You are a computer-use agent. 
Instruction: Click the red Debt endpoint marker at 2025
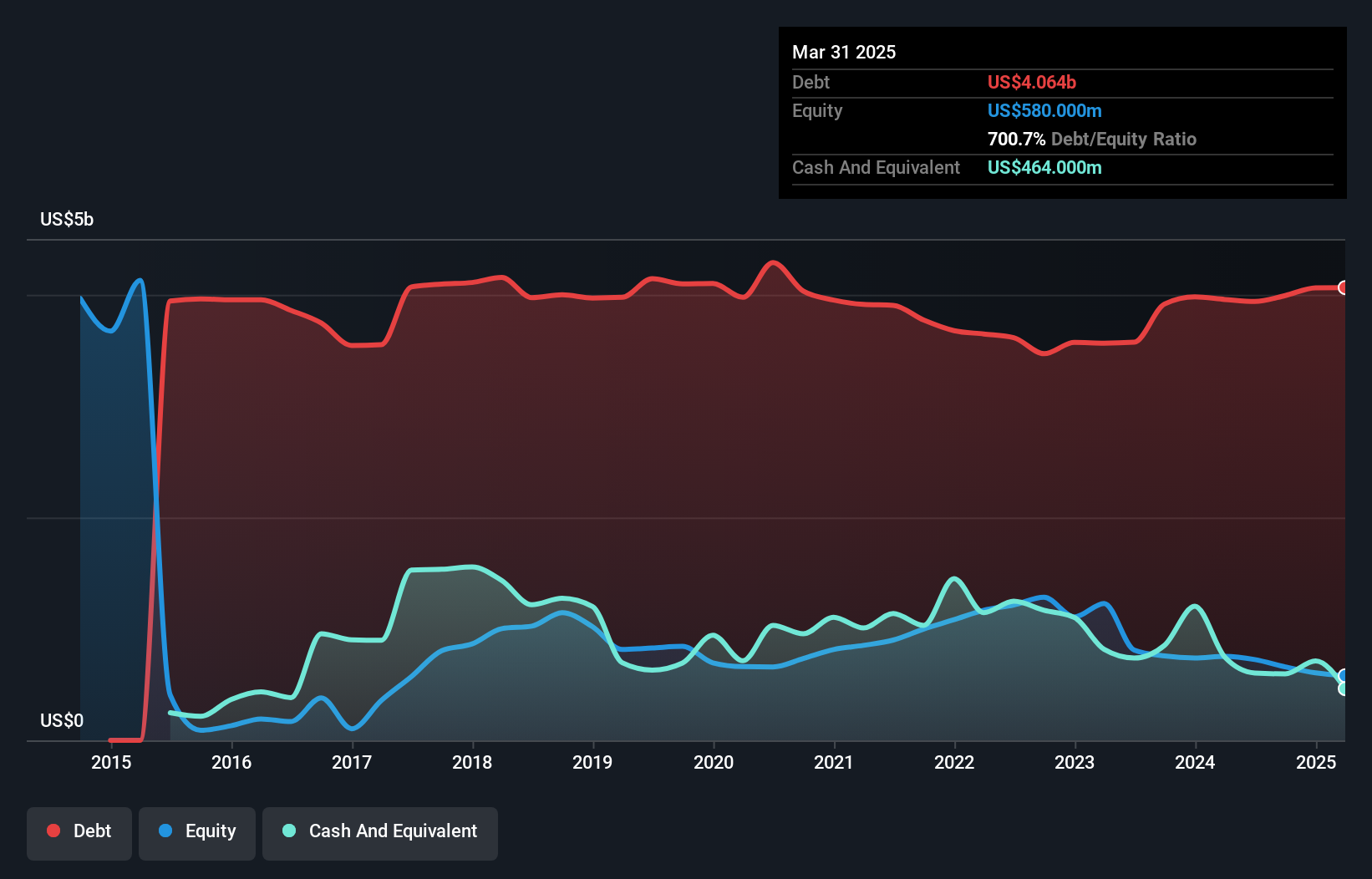(1344, 287)
